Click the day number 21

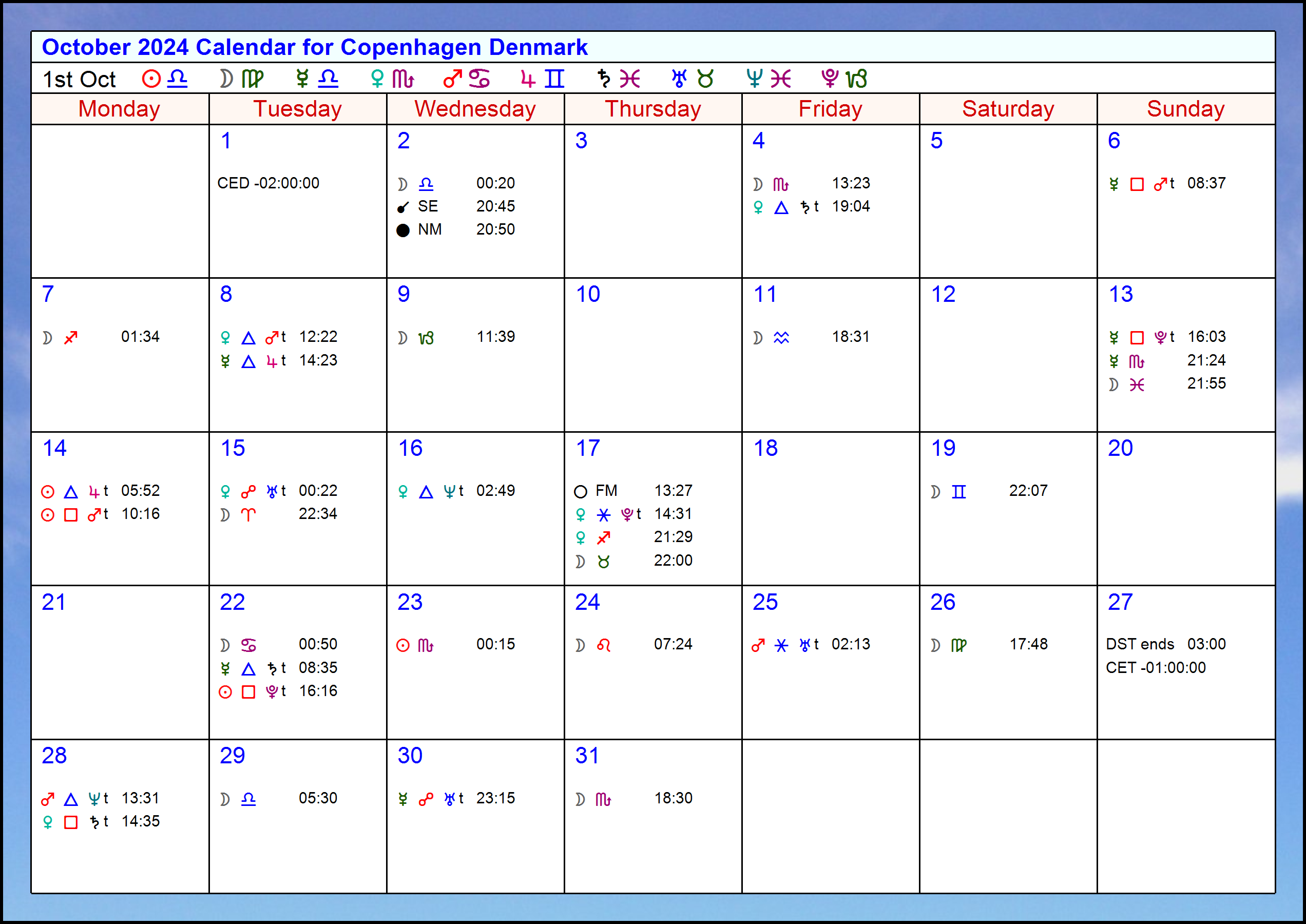pyautogui.click(x=53, y=602)
